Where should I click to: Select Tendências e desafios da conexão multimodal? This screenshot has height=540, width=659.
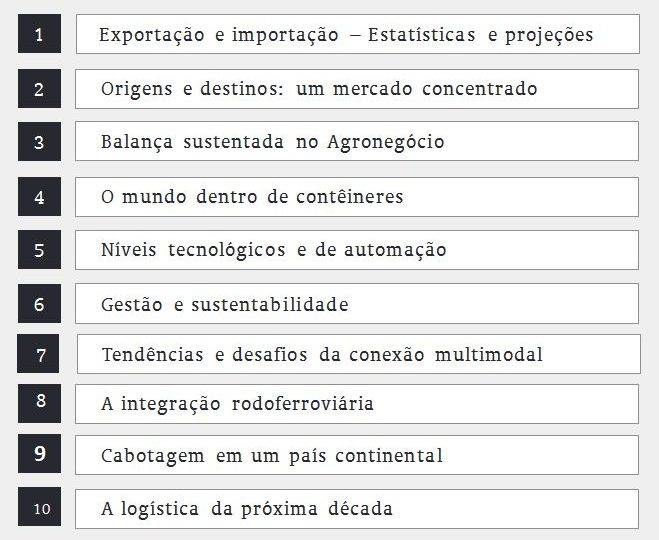[x=359, y=354]
